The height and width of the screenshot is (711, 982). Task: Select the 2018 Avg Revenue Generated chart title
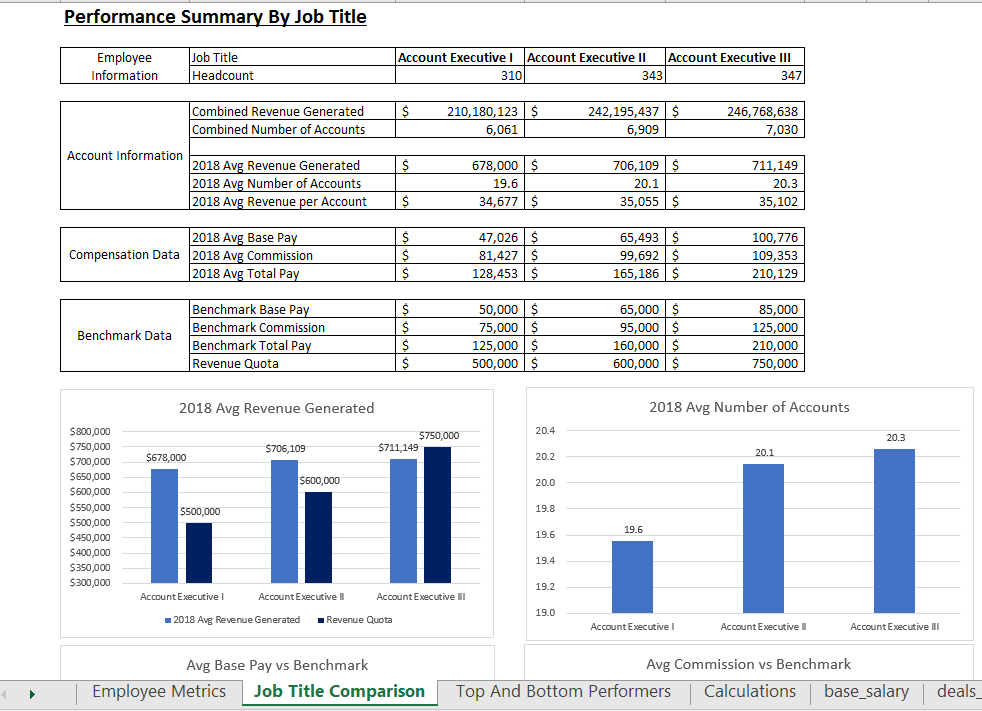coord(277,408)
